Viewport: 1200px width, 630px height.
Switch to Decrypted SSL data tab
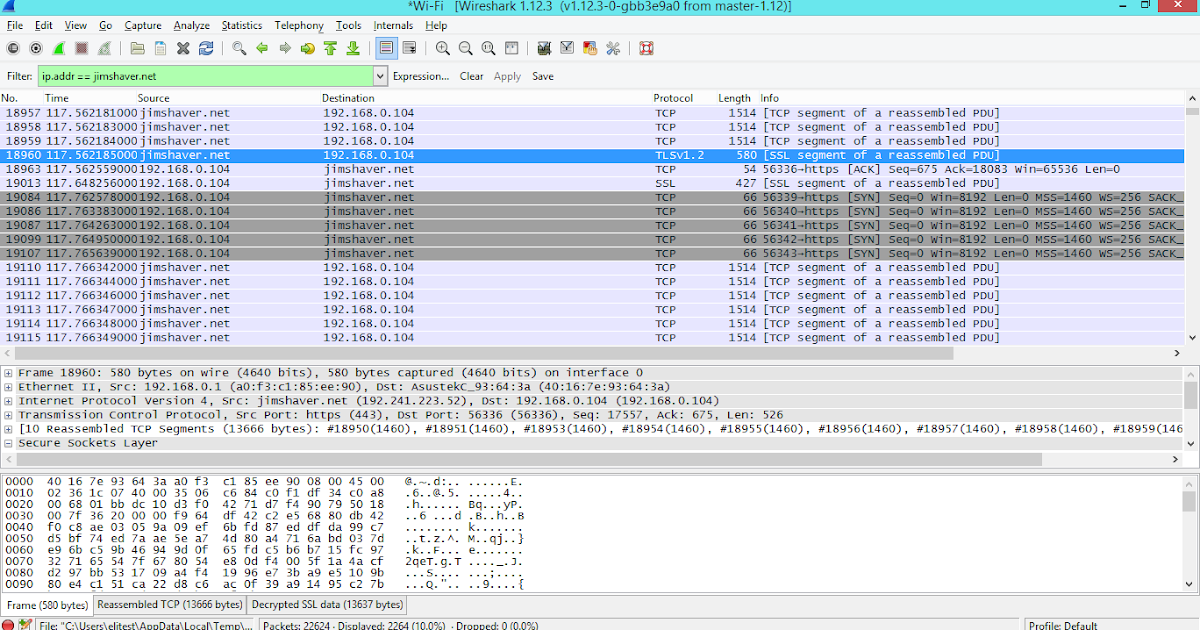point(327,605)
